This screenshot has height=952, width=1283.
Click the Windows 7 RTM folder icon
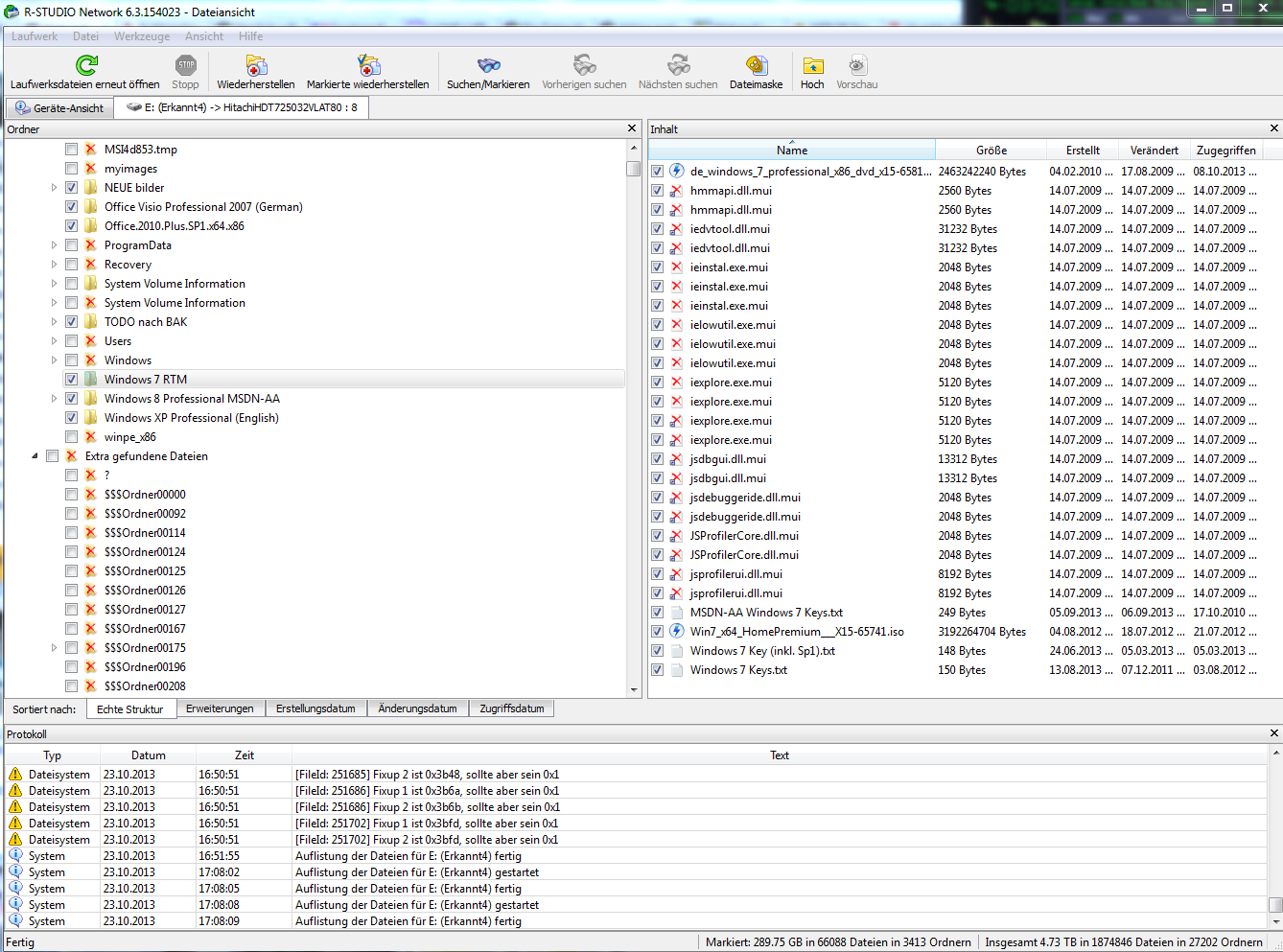coord(91,380)
